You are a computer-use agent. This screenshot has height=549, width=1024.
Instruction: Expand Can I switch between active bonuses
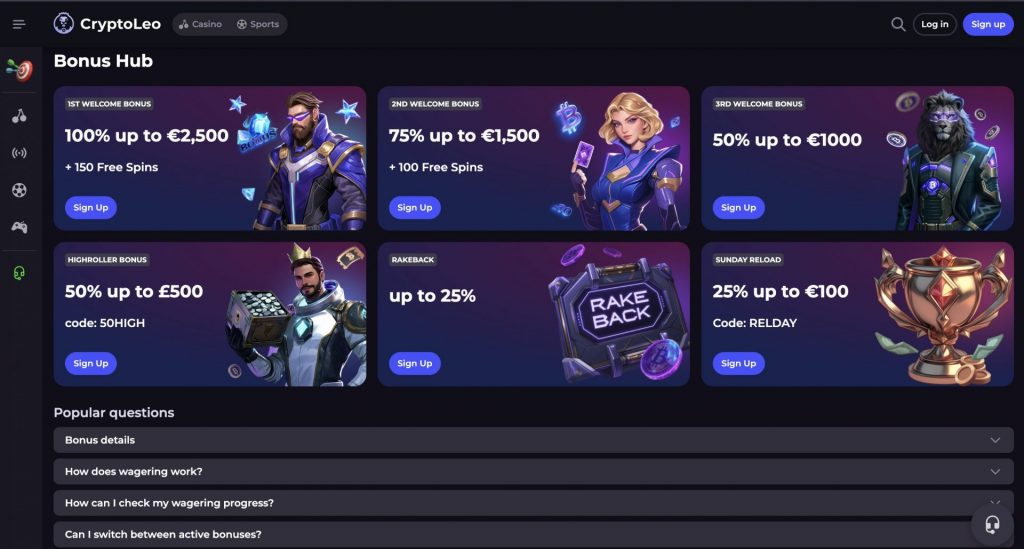(534, 534)
